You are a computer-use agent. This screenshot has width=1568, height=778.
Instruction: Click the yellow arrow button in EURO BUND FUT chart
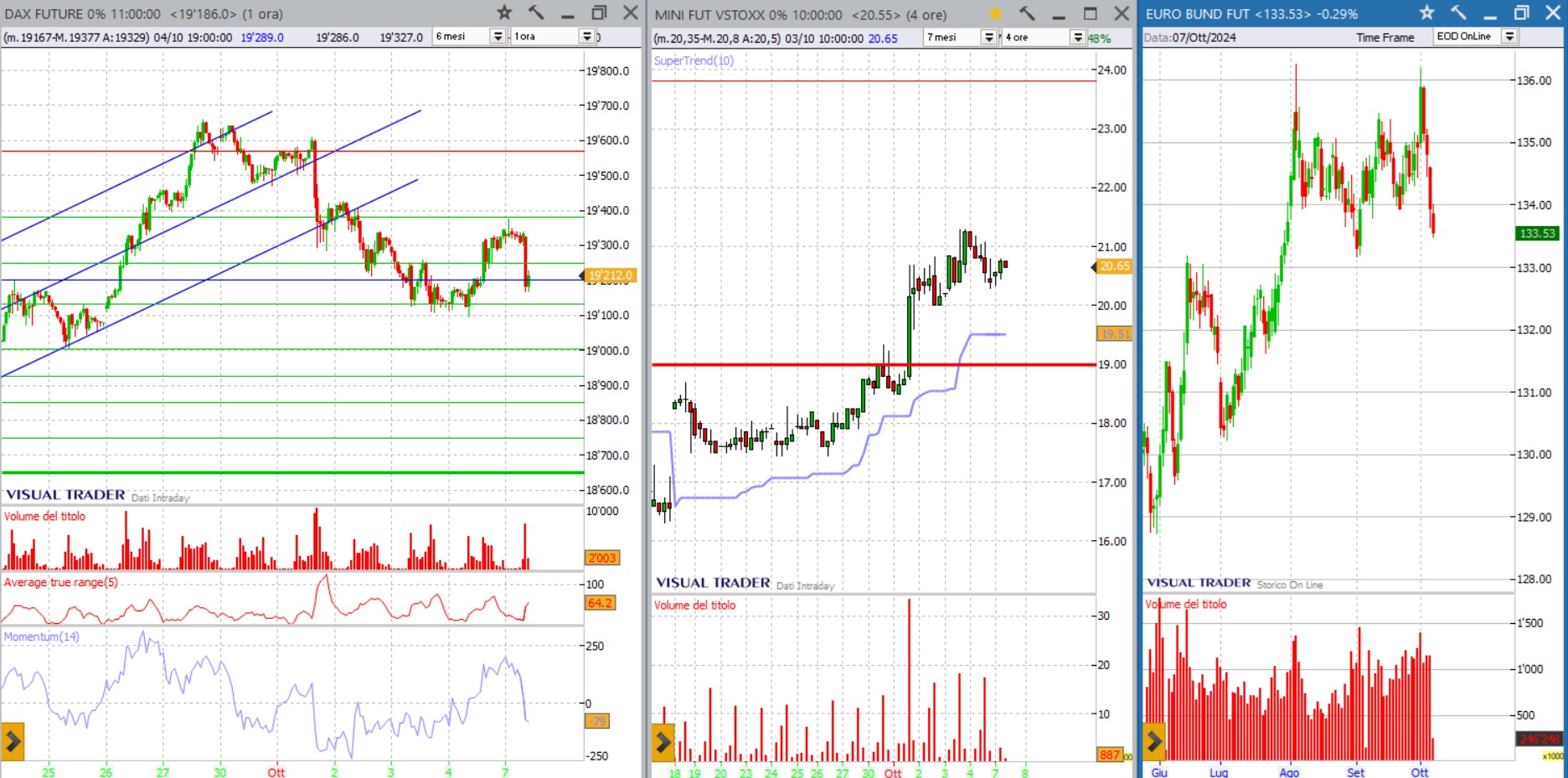1154,741
